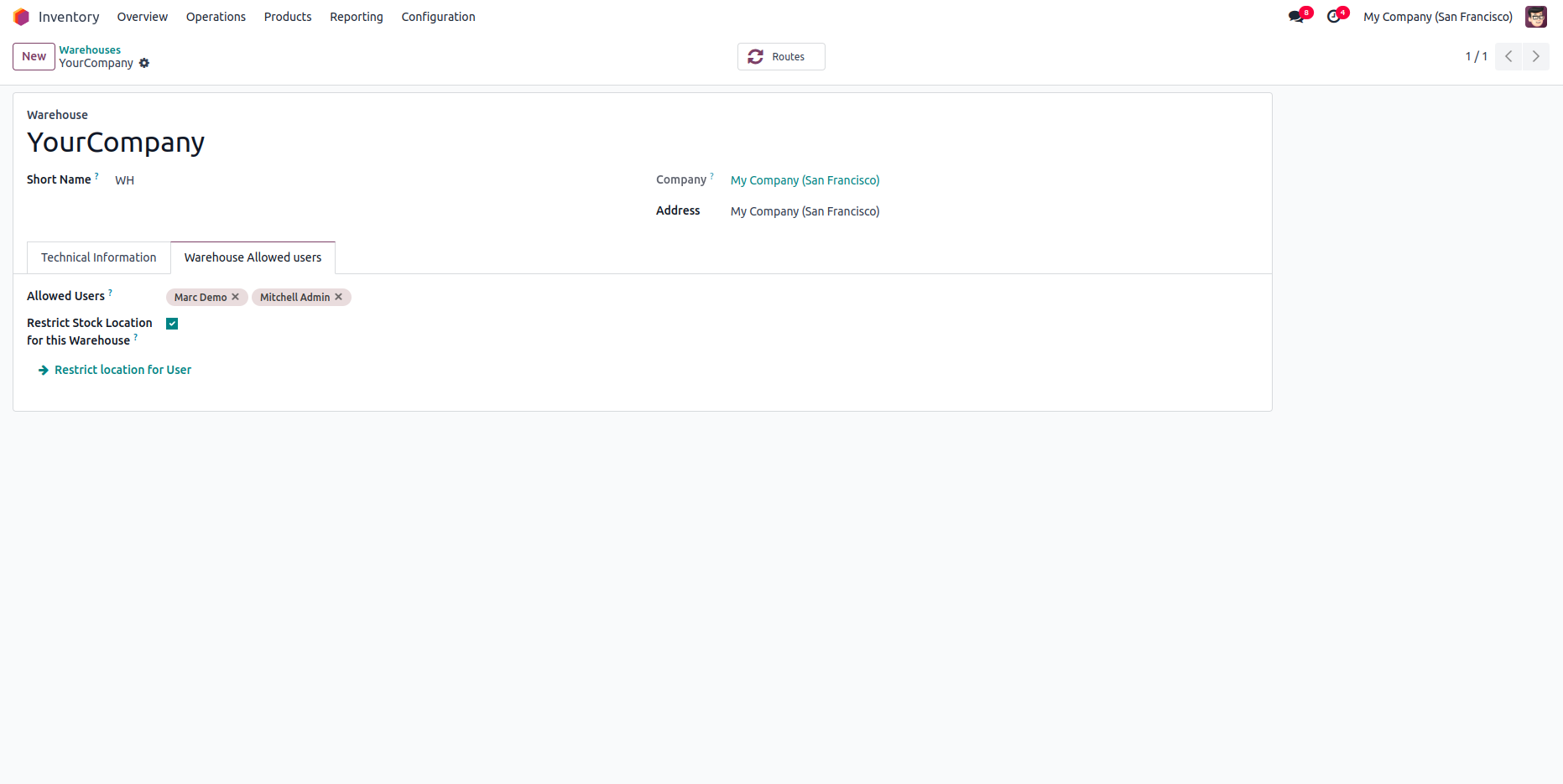Open the activities clock icon
This screenshot has width=1563, height=784.
pyautogui.click(x=1333, y=17)
